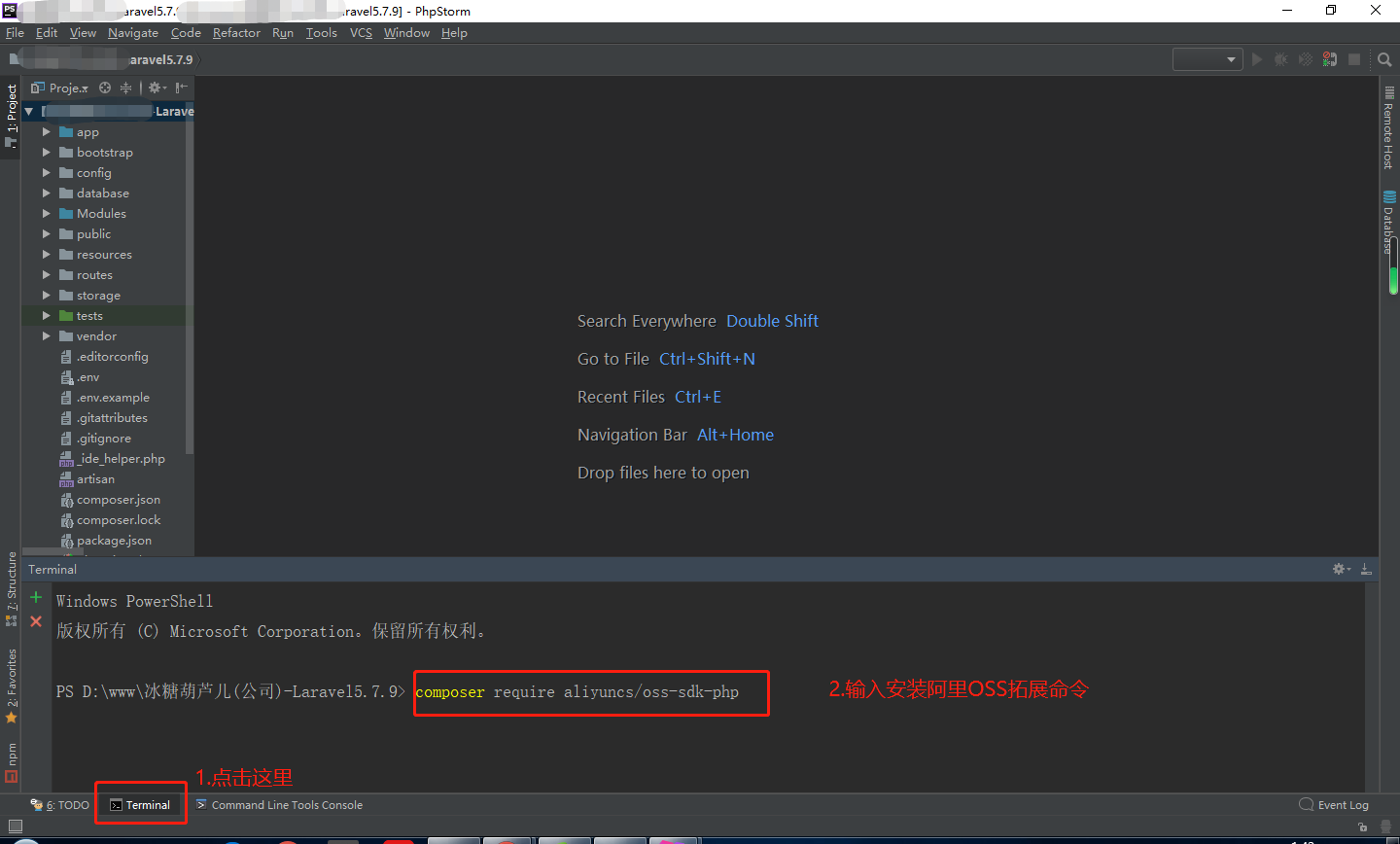Switch to the Terminal tab at bottom
This screenshot has height=844, width=1400.
(141, 805)
